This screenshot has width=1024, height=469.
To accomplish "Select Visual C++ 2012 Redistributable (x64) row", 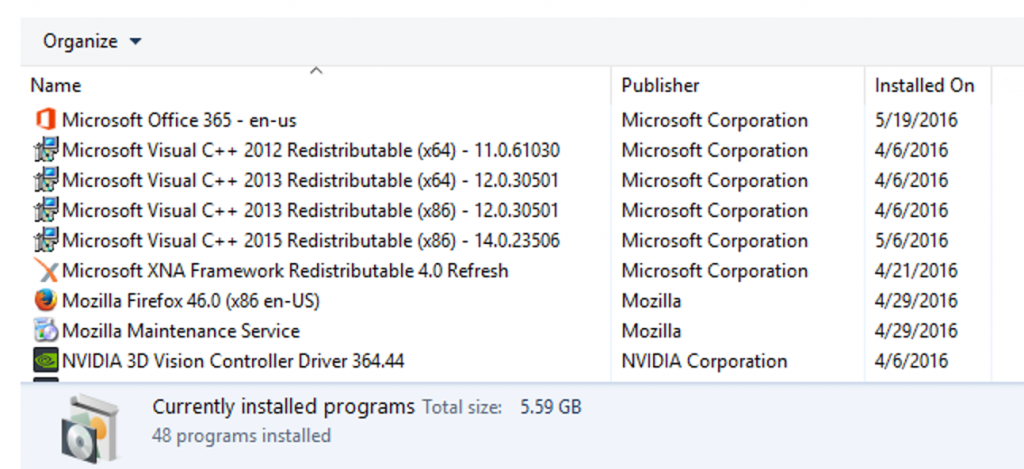I will coord(311,150).
